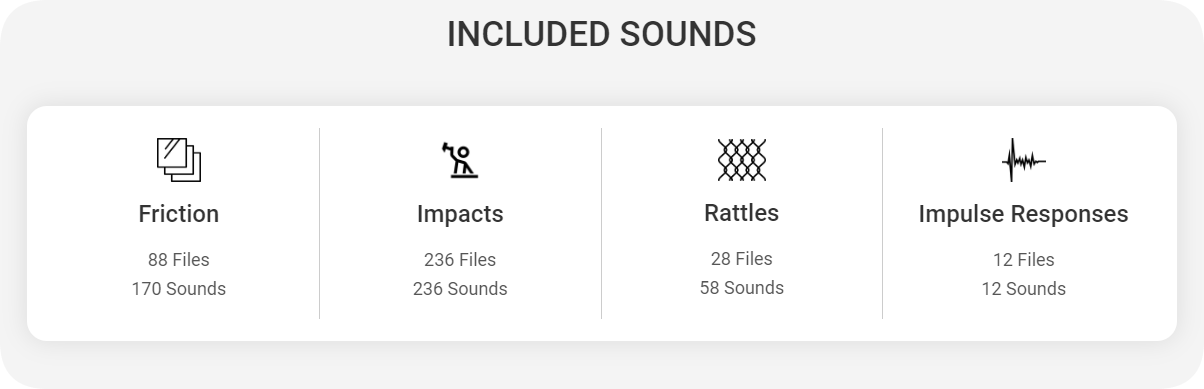Click the divider between Friction and Impacts

(x=320, y=223)
